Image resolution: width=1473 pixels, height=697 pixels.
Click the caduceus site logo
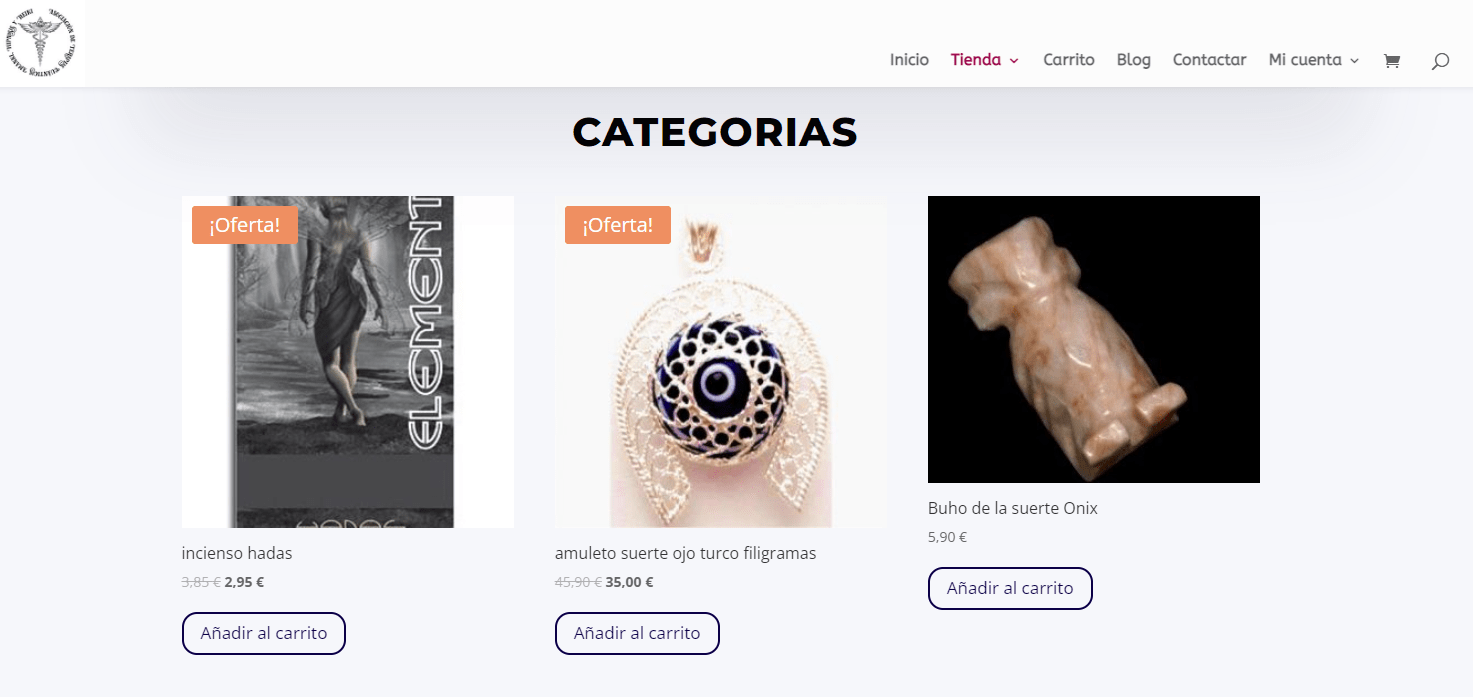coord(42,43)
